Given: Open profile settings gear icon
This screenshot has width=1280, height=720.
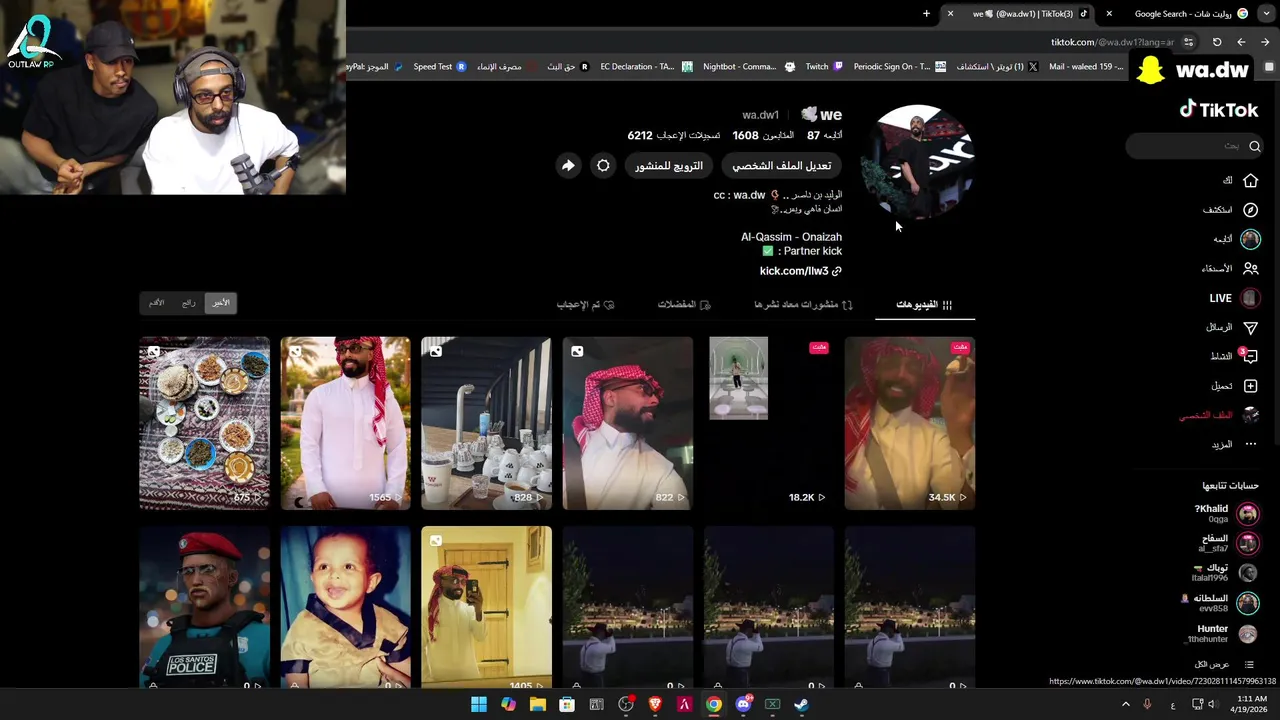Looking at the screenshot, I should pos(603,166).
